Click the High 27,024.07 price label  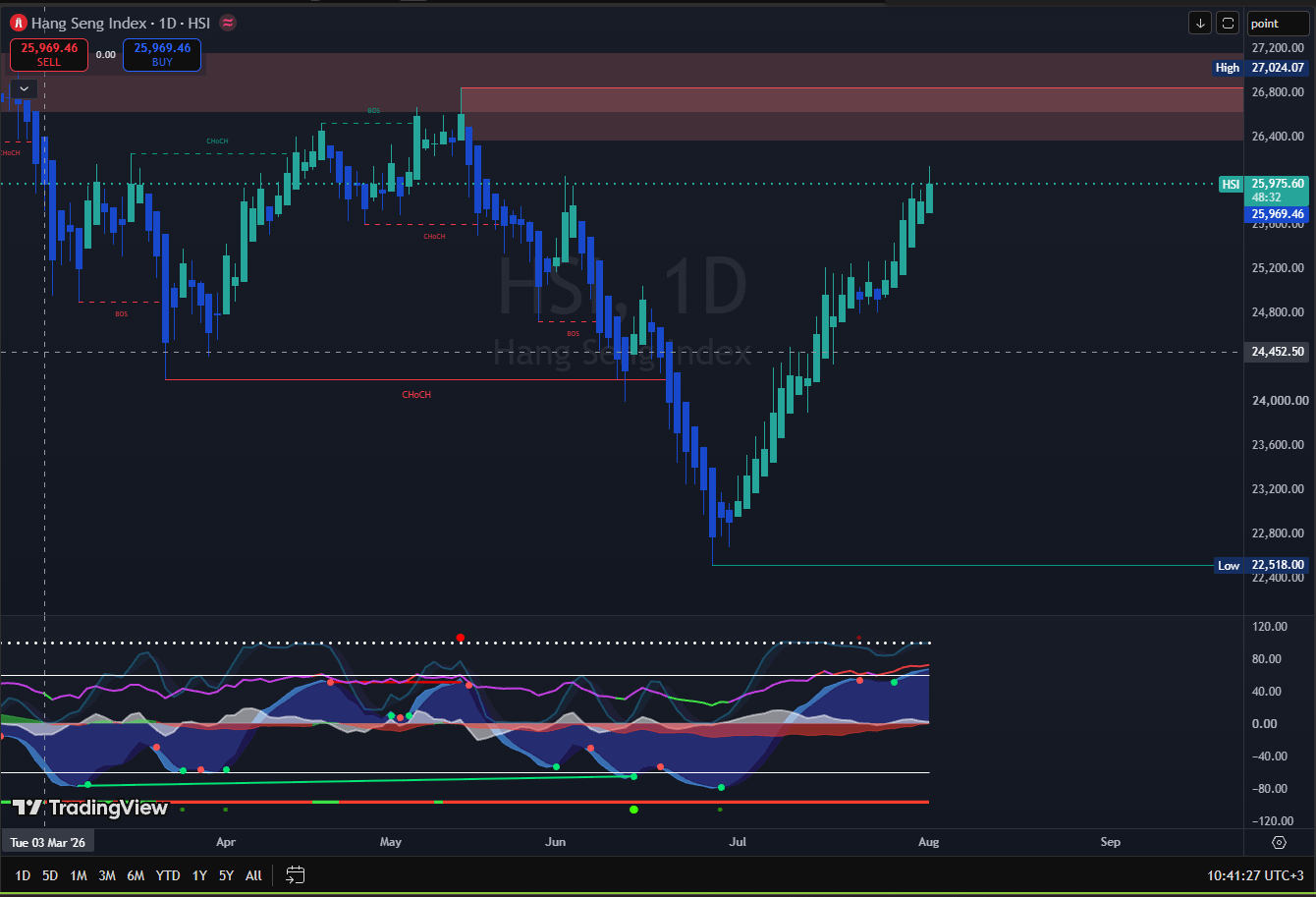1261,68
